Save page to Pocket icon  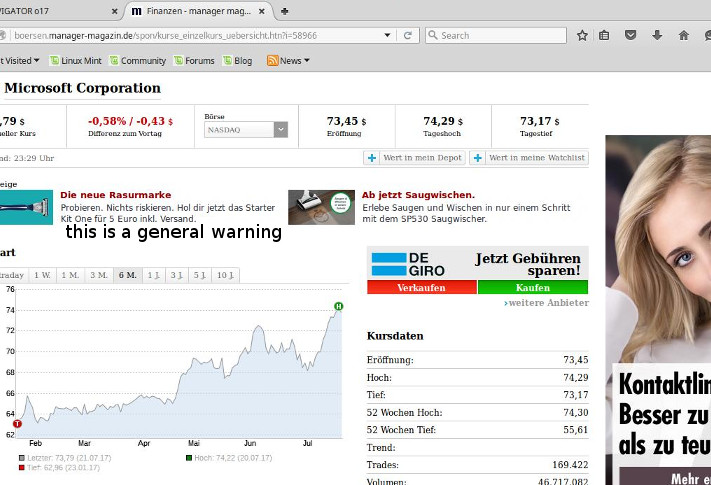pyautogui.click(x=630, y=35)
